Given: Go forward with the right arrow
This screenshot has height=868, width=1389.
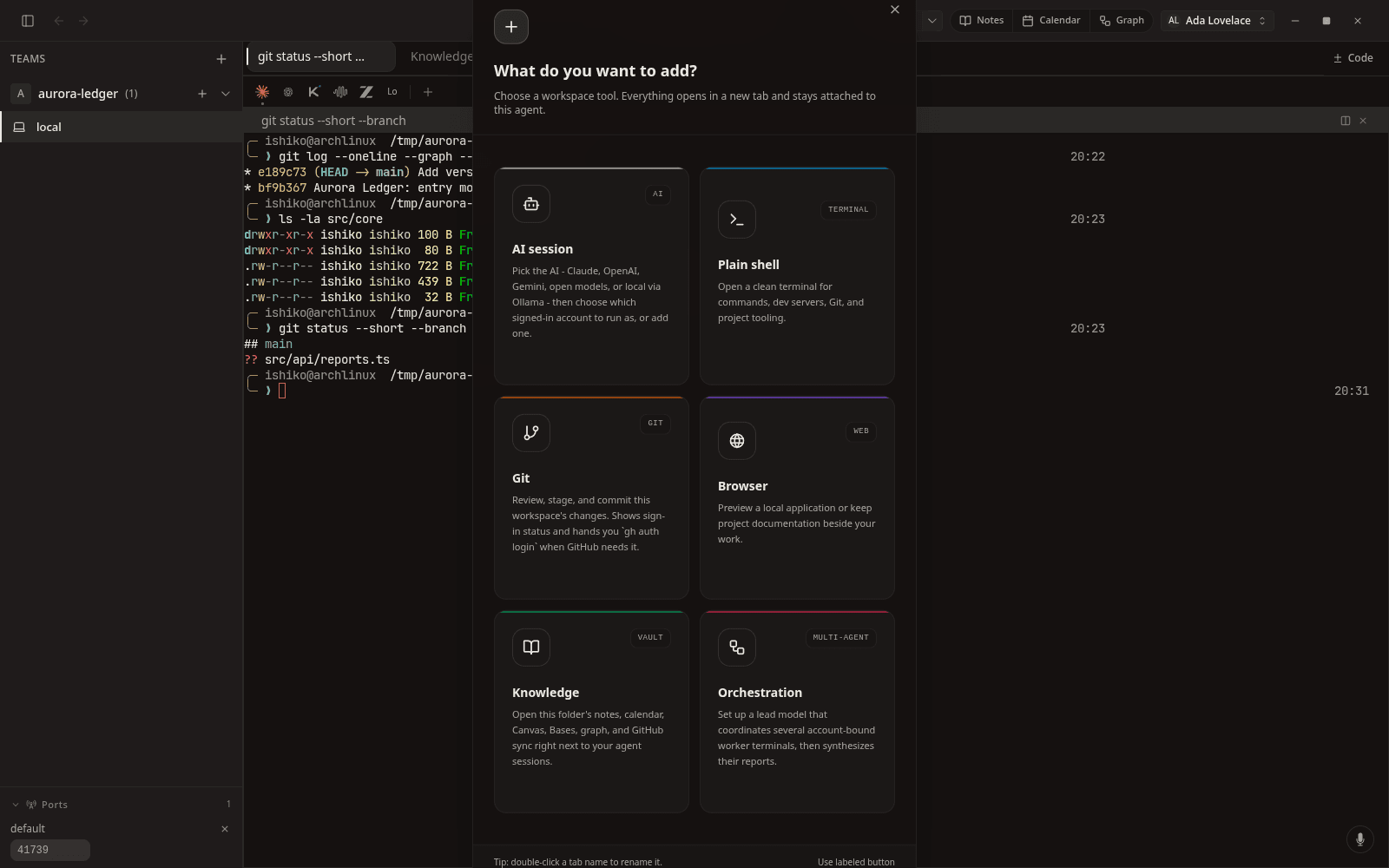Looking at the screenshot, I should coord(83,21).
